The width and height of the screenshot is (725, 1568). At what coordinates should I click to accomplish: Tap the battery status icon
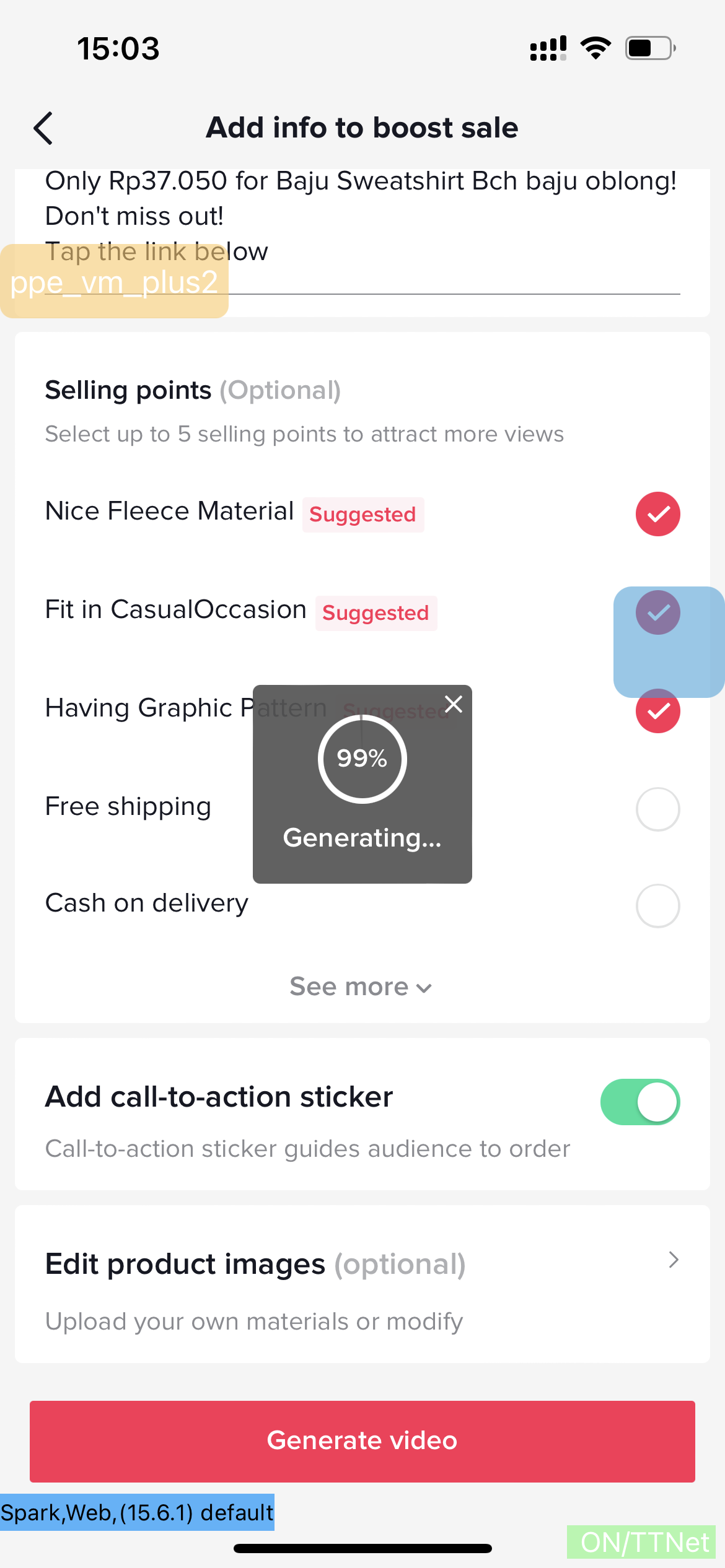pyautogui.click(x=650, y=48)
